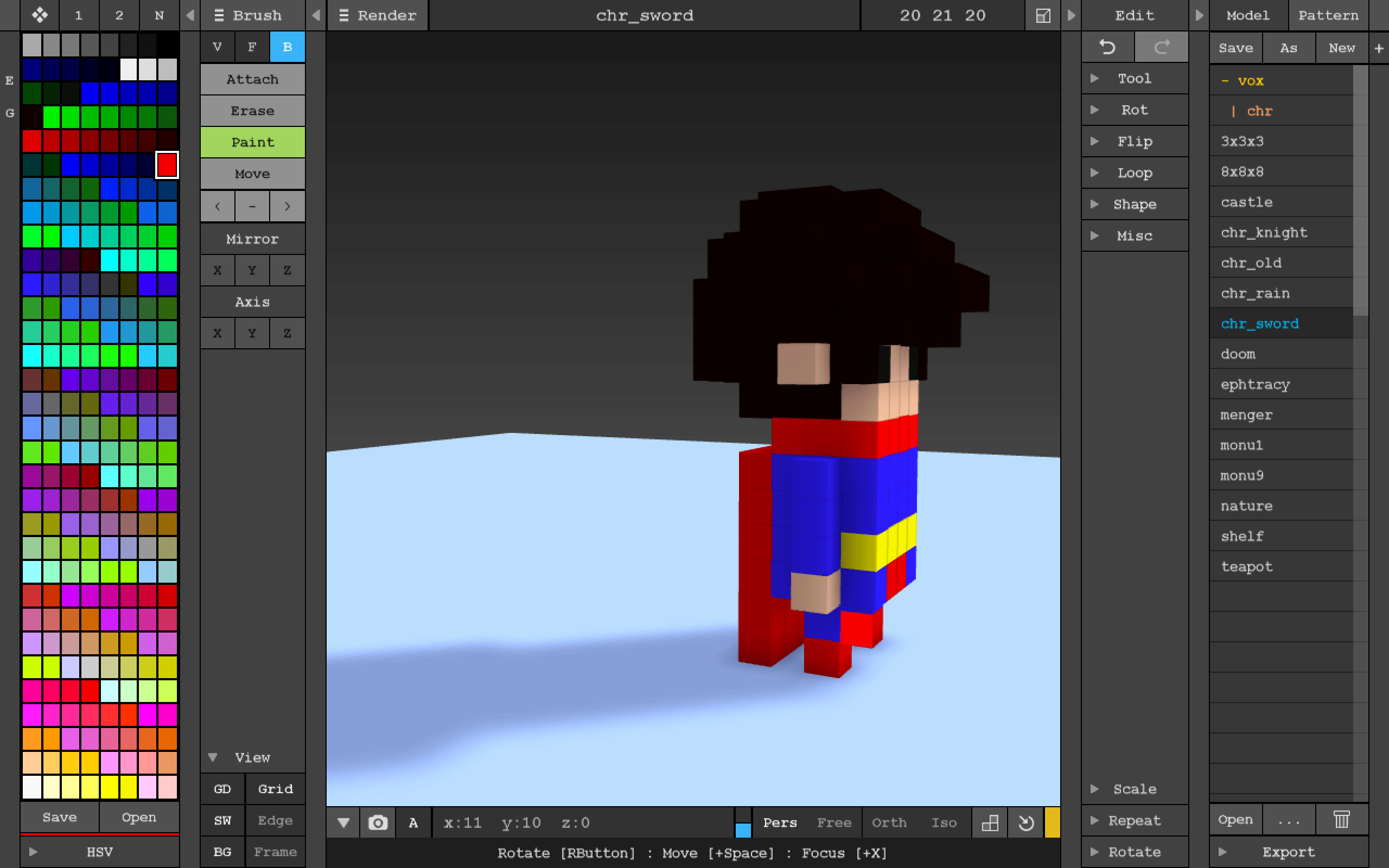
Task: Select the highlighted red palette swatch
Action: click(167, 165)
